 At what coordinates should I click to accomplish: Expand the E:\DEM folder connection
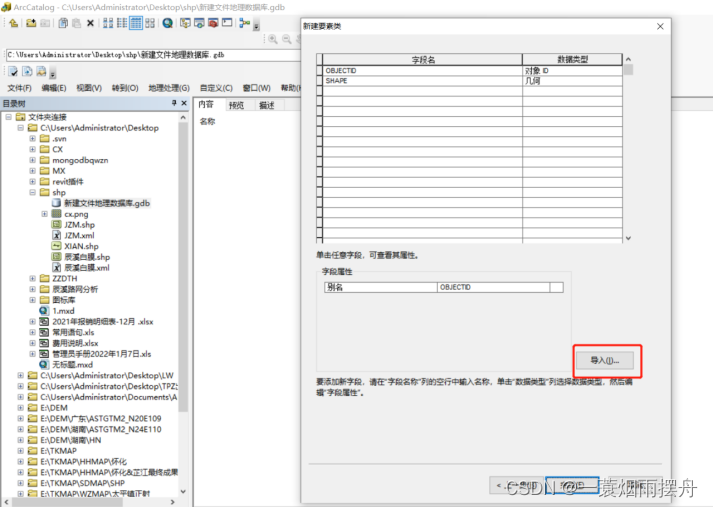point(20,407)
